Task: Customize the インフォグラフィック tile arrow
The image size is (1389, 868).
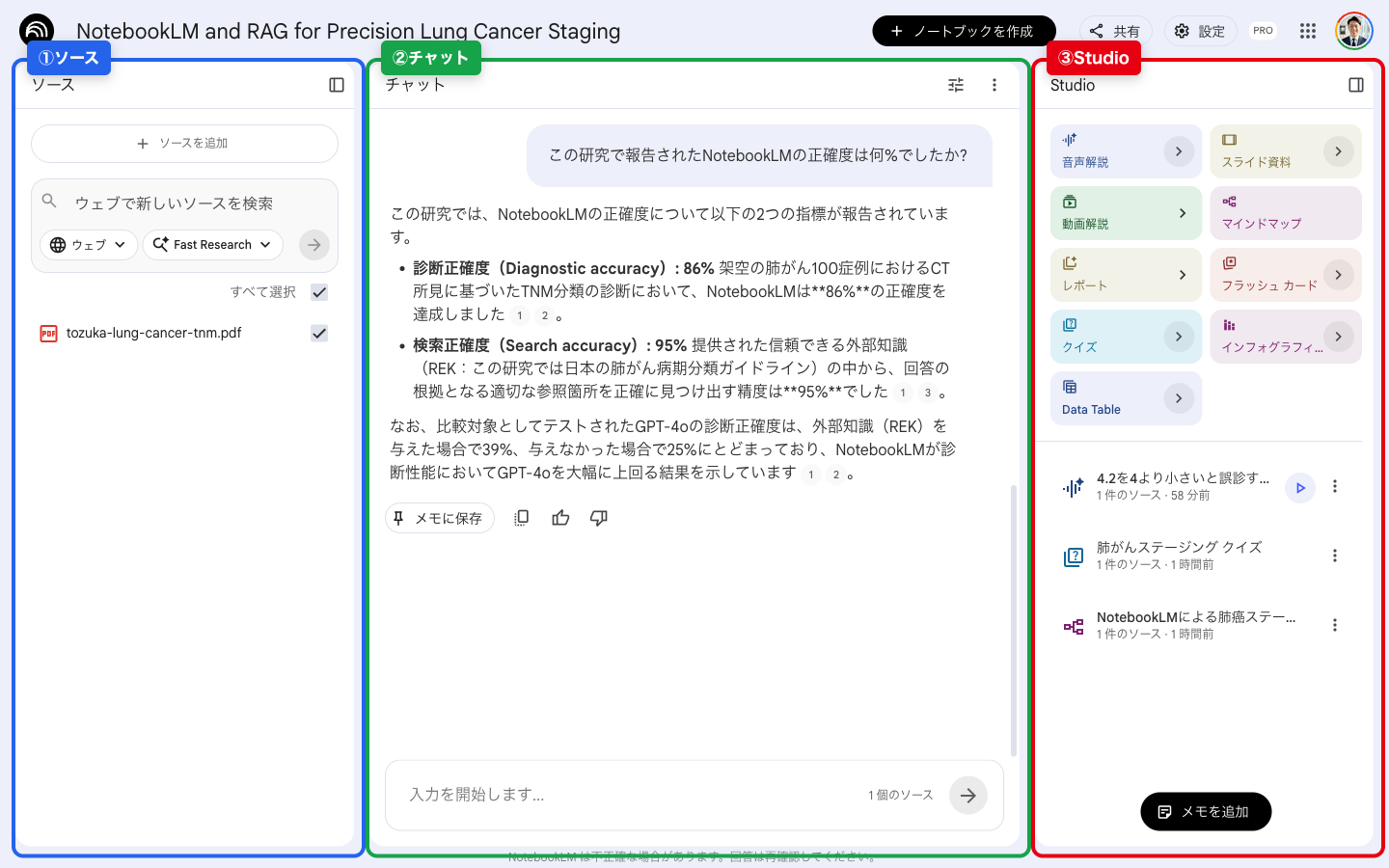Action: [1339, 337]
